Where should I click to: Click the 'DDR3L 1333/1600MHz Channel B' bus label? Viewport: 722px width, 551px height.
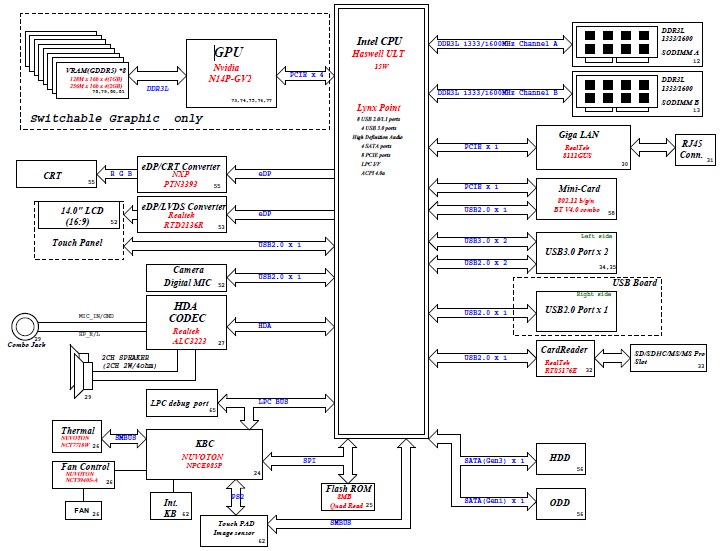tap(497, 93)
